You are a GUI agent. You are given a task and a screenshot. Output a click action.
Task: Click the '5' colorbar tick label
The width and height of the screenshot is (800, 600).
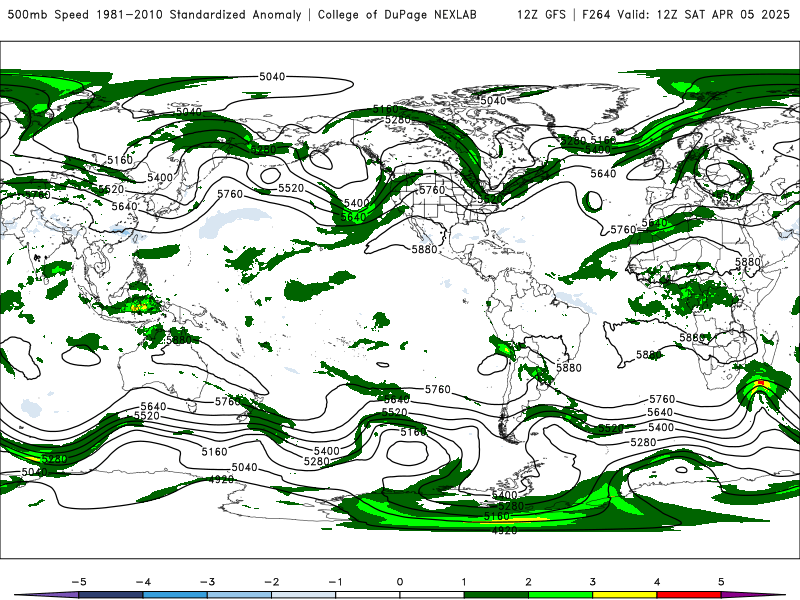coord(721,582)
